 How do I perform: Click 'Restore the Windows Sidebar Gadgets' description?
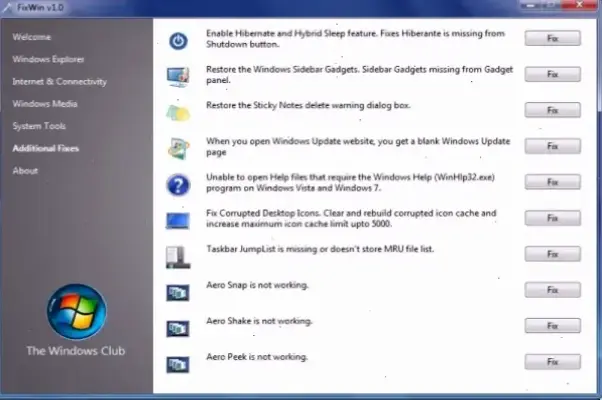point(360,74)
